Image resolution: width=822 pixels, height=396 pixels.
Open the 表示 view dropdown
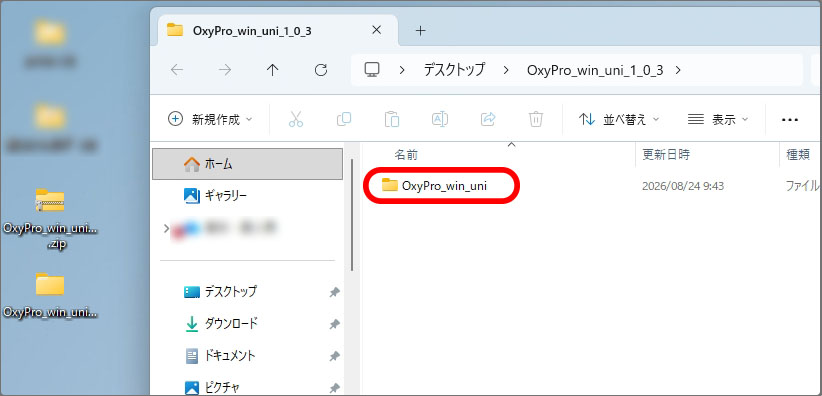718,120
